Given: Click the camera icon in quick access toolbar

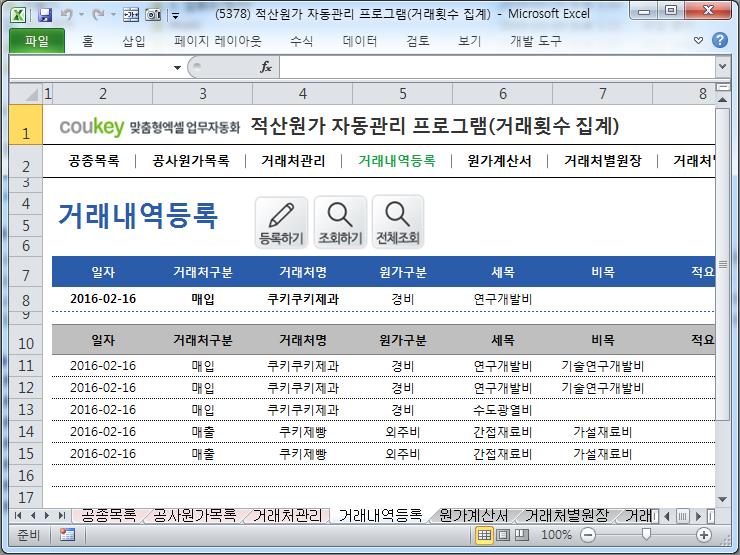Looking at the screenshot, I should pyautogui.click(x=153, y=15).
